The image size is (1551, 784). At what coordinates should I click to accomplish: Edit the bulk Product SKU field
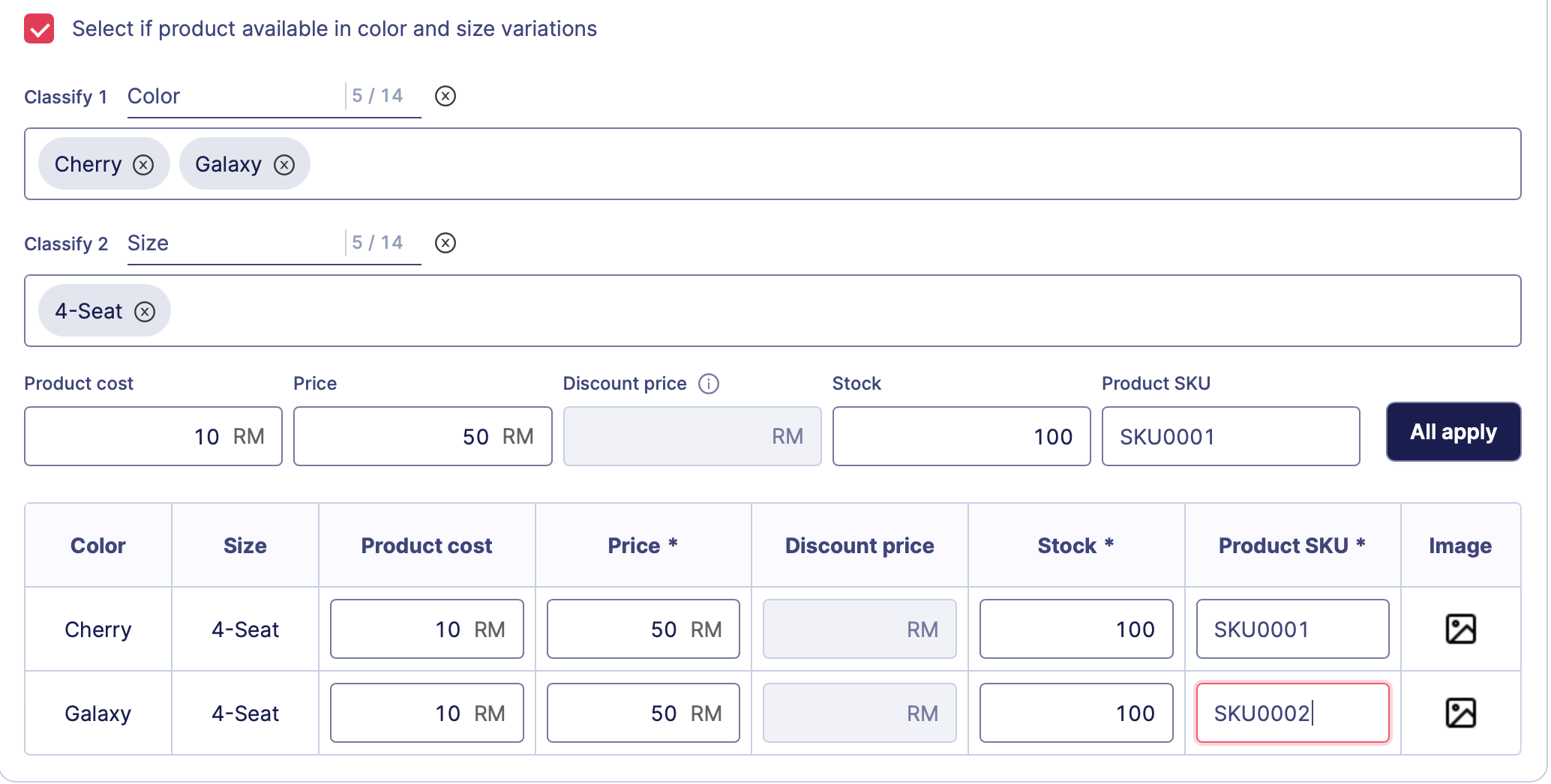pos(1230,436)
